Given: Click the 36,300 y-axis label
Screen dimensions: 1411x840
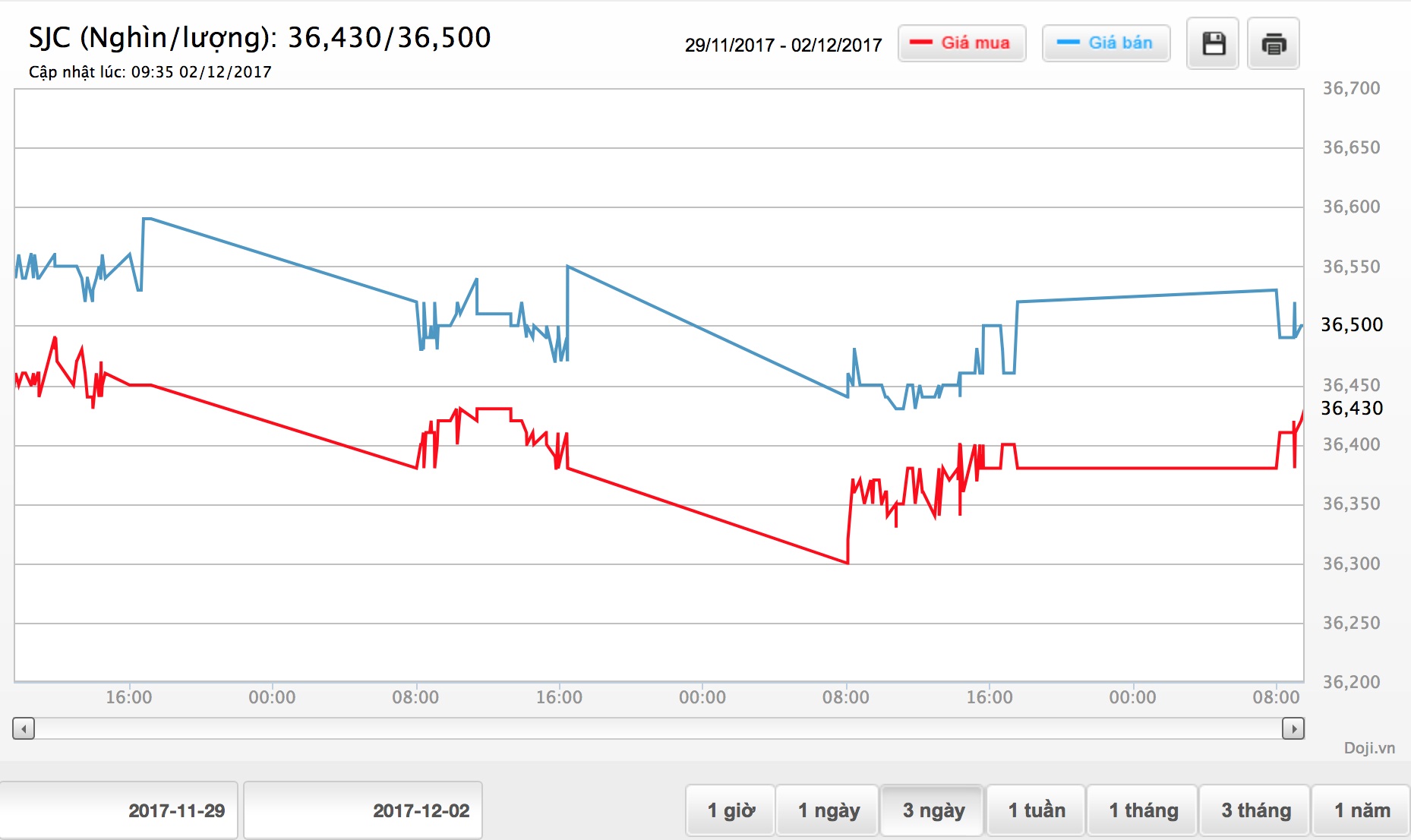Looking at the screenshot, I should click(x=1351, y=564).
